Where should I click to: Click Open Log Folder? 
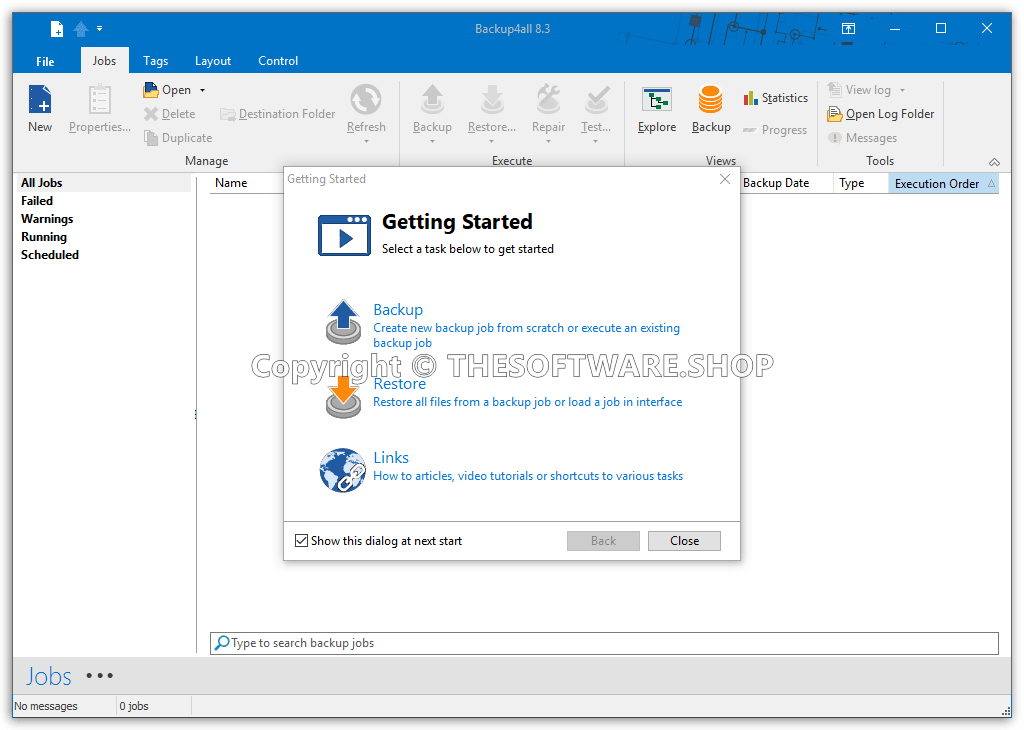pos(881,114)
